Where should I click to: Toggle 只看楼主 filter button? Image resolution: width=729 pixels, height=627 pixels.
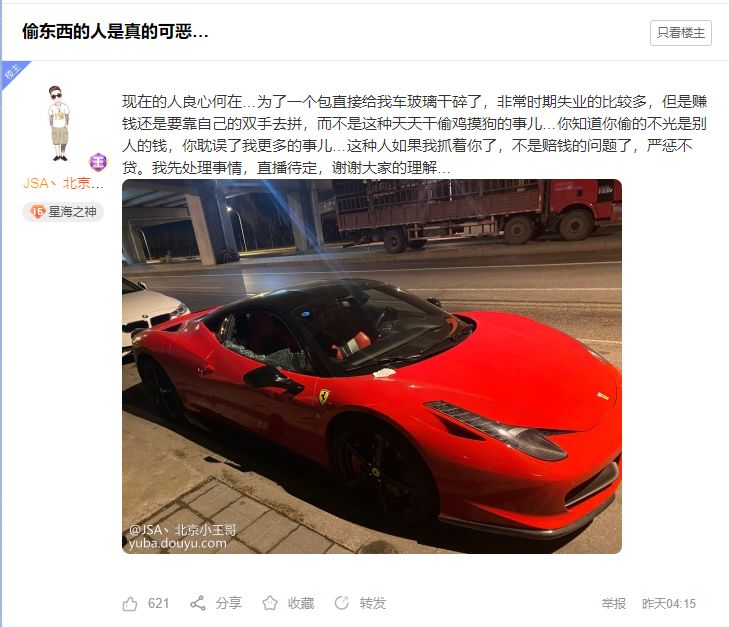681,33
